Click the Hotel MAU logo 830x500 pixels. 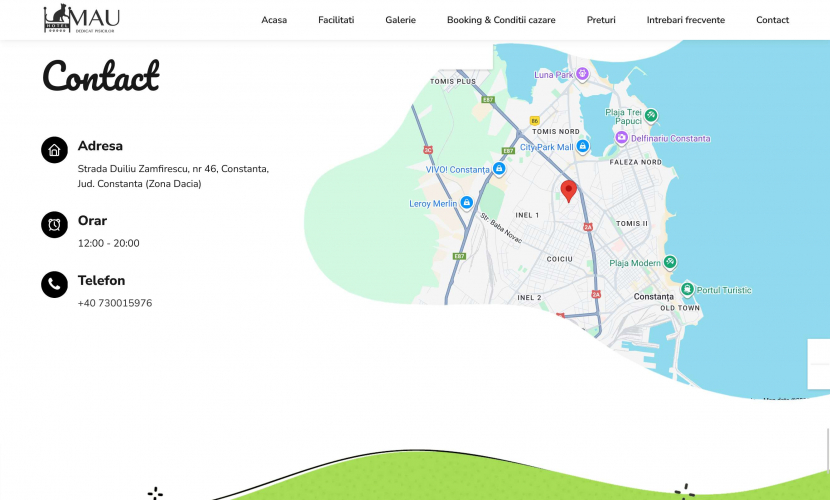(82, 19)
